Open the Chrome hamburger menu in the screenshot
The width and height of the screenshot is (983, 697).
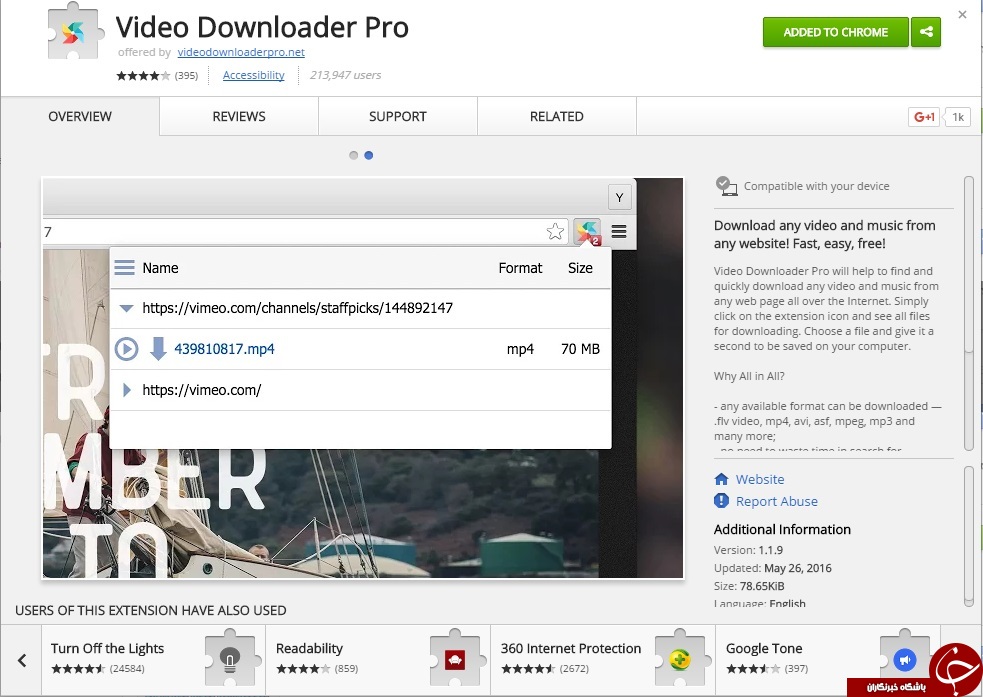click(619, 232)
